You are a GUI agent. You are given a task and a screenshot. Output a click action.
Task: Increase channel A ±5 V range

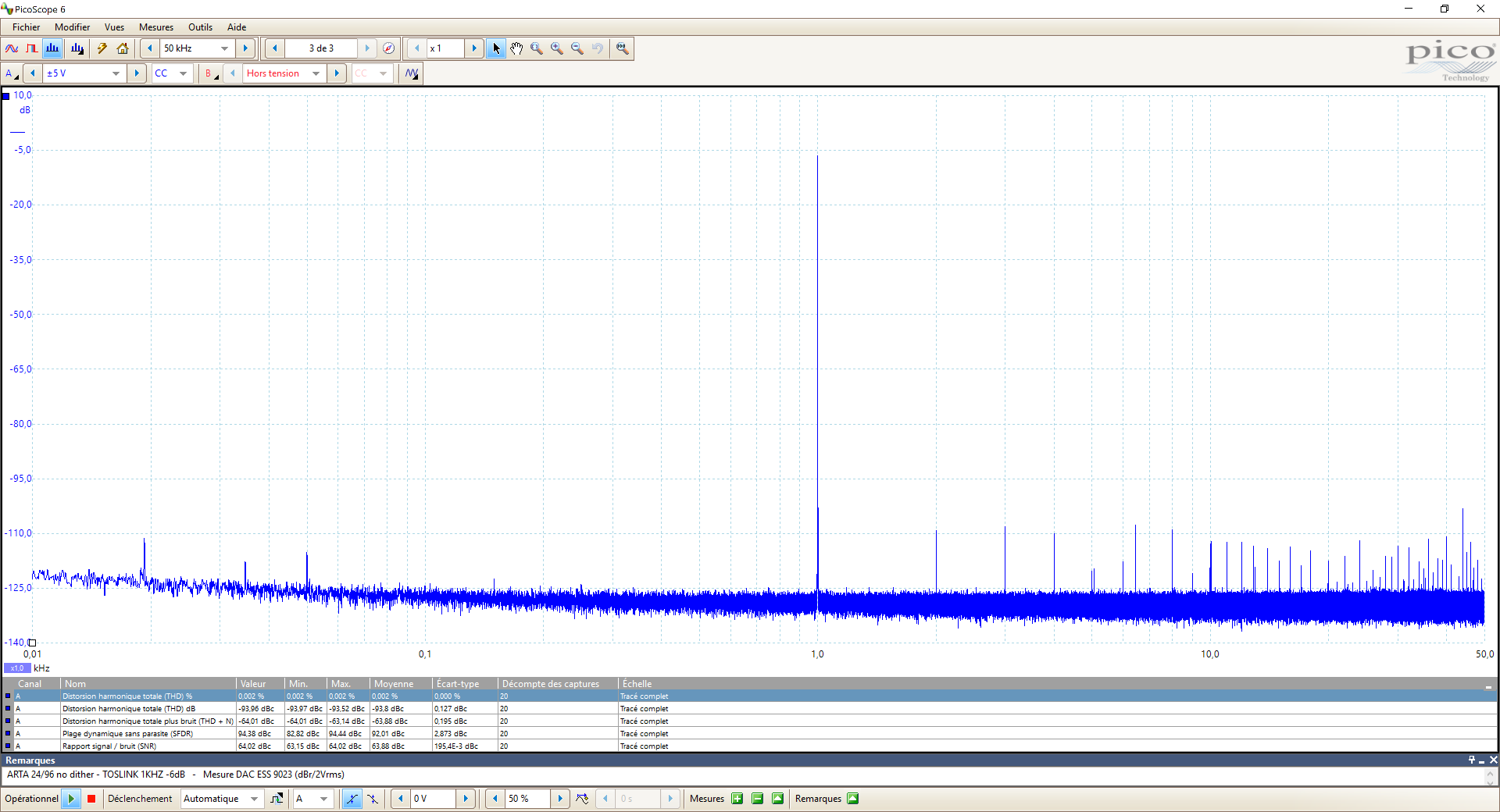pos(137,73)
